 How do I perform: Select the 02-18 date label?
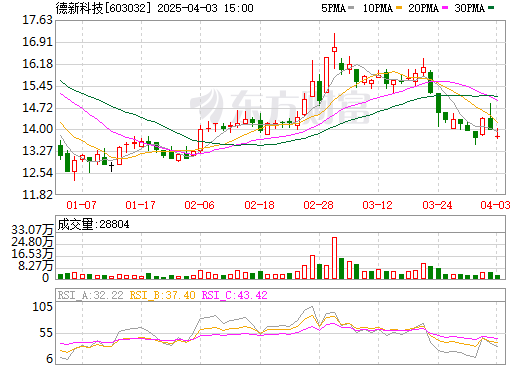[259, 205]
